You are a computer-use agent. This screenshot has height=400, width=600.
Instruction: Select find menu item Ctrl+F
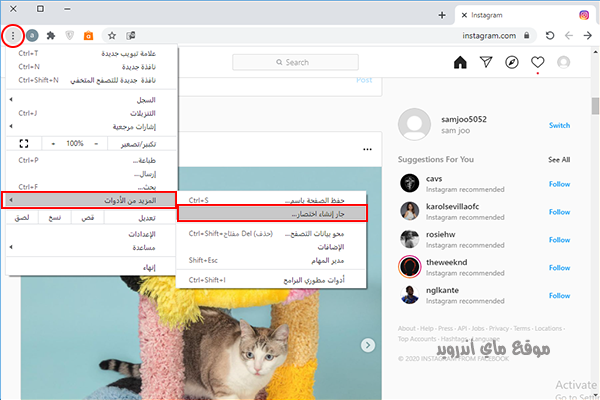[91, 187]
